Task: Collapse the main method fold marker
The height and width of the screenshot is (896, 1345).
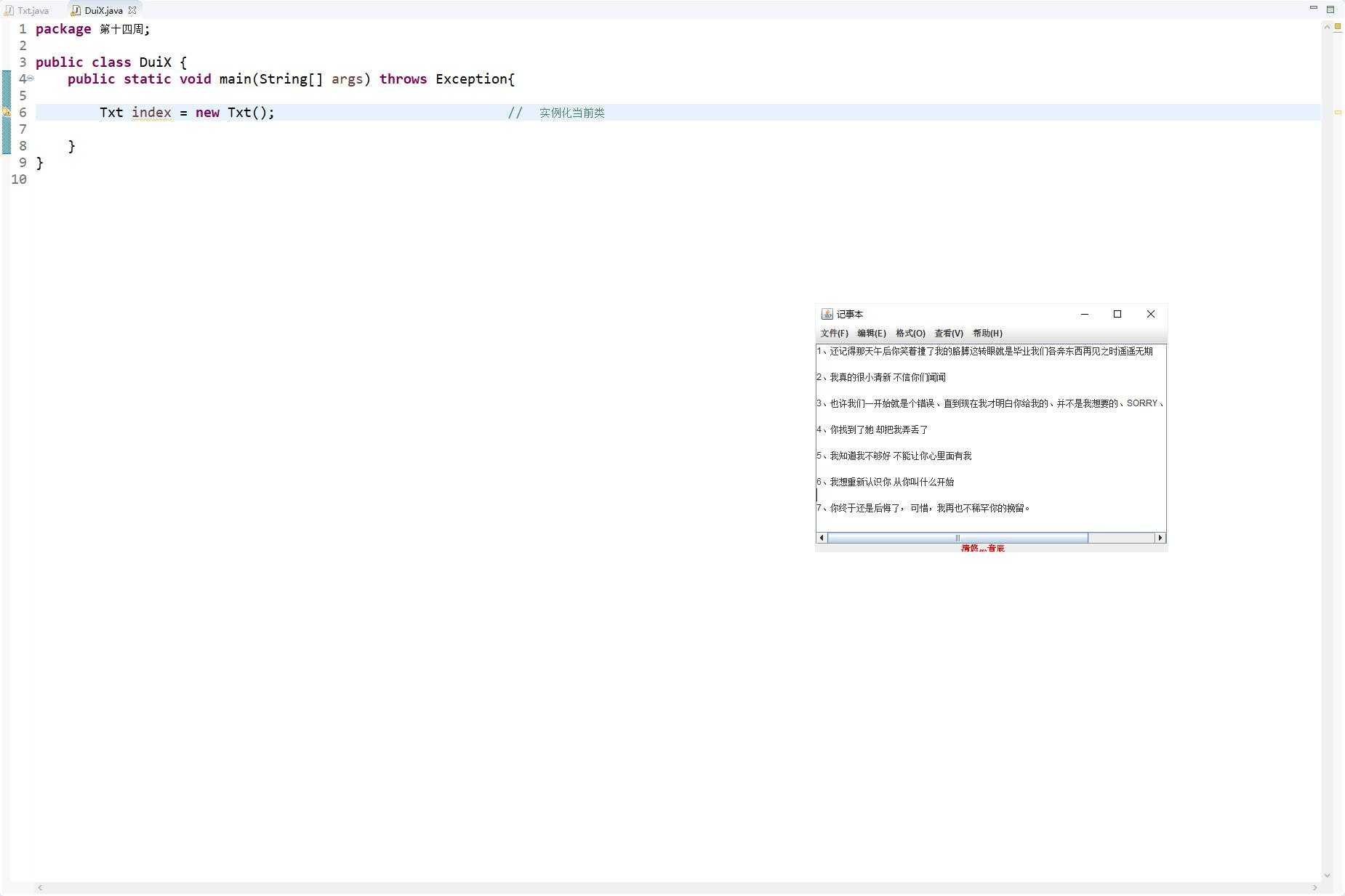Action: coord(30,78)
